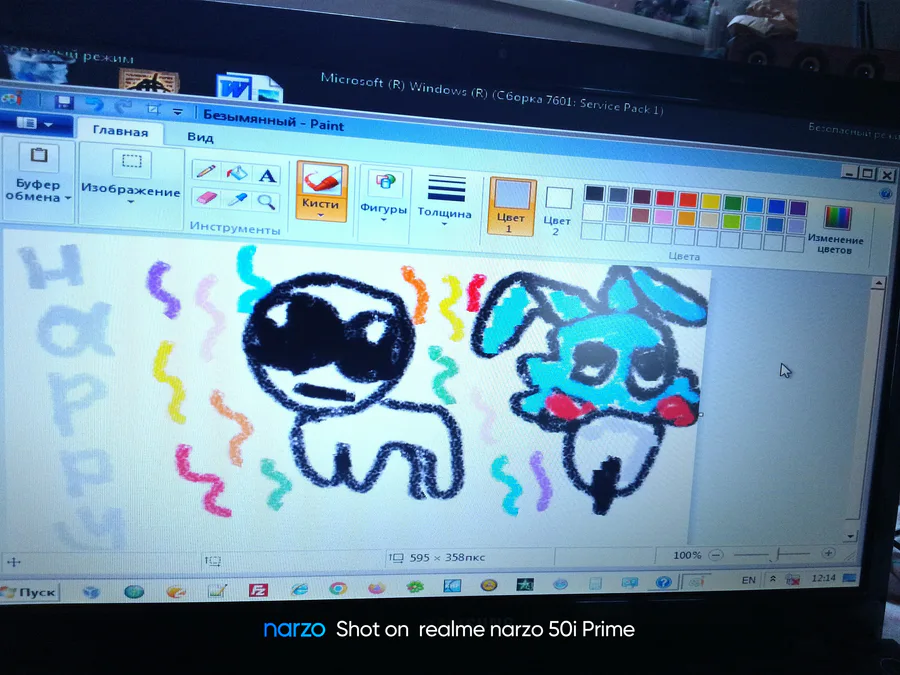This screenshot has width=900, height=675.
Task: Select the Fill with color bucket tool
Action: tap(236, 173)
